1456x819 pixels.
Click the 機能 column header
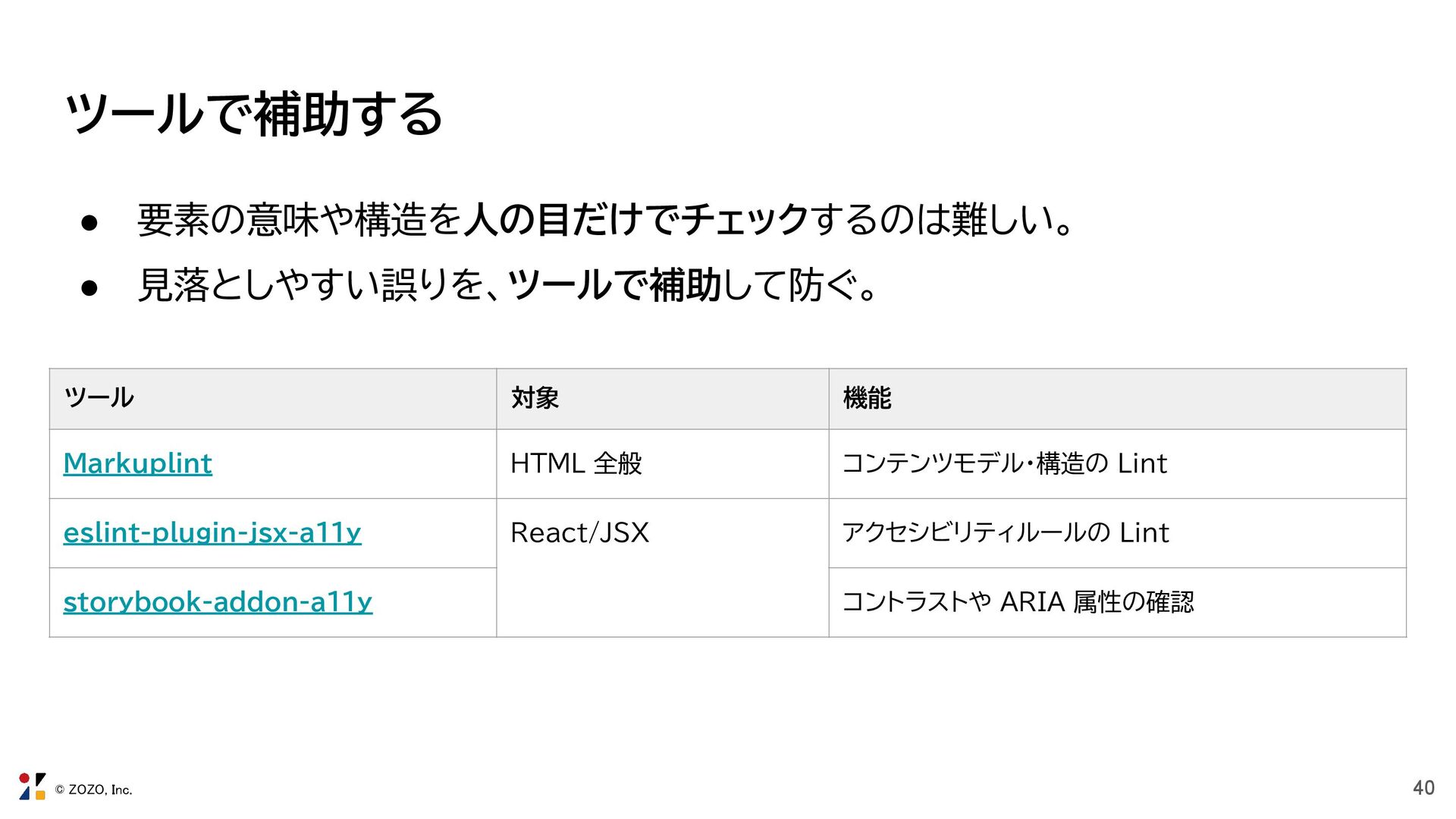coord(1118,399)
